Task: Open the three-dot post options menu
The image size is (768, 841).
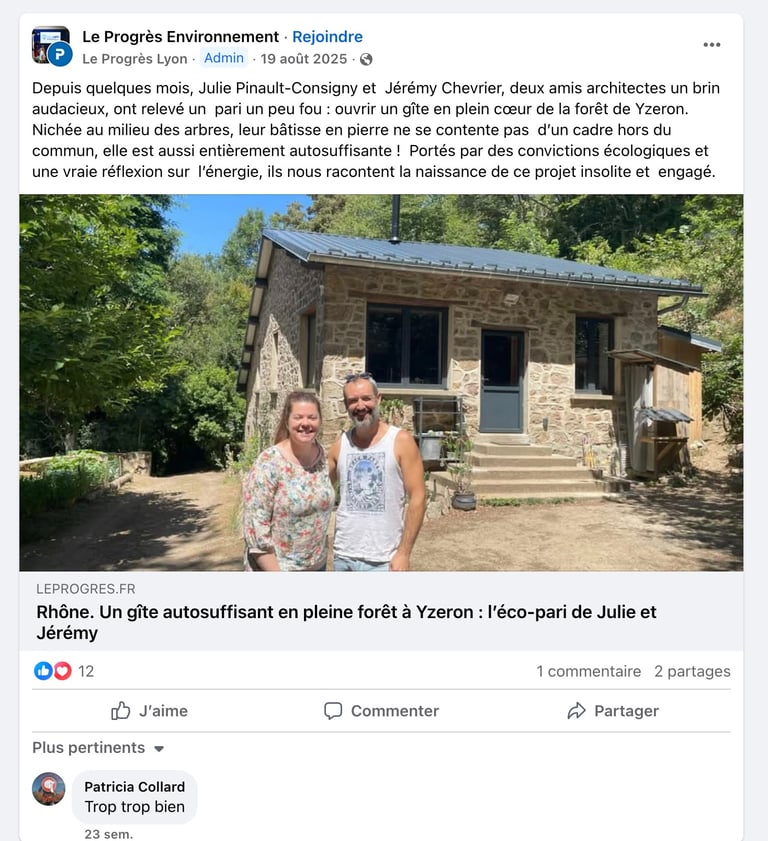Action: pos(711,45)
